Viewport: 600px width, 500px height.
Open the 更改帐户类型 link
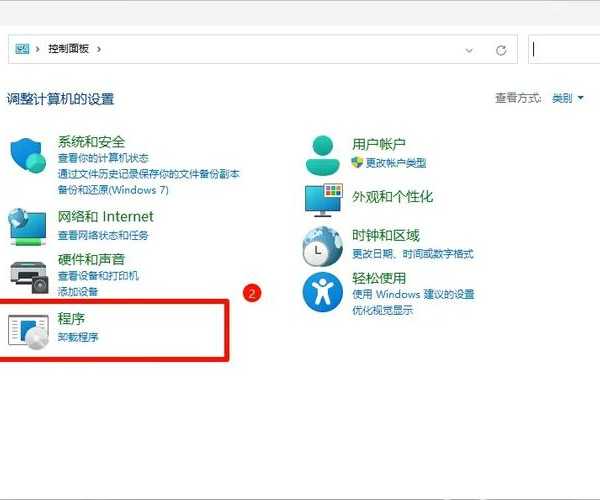pyautogui.click(x=395, y=163)
